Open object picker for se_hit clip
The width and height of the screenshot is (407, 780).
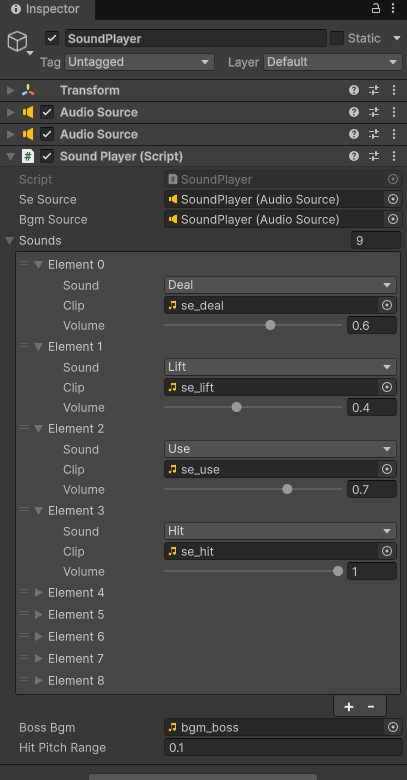(387, 551)
